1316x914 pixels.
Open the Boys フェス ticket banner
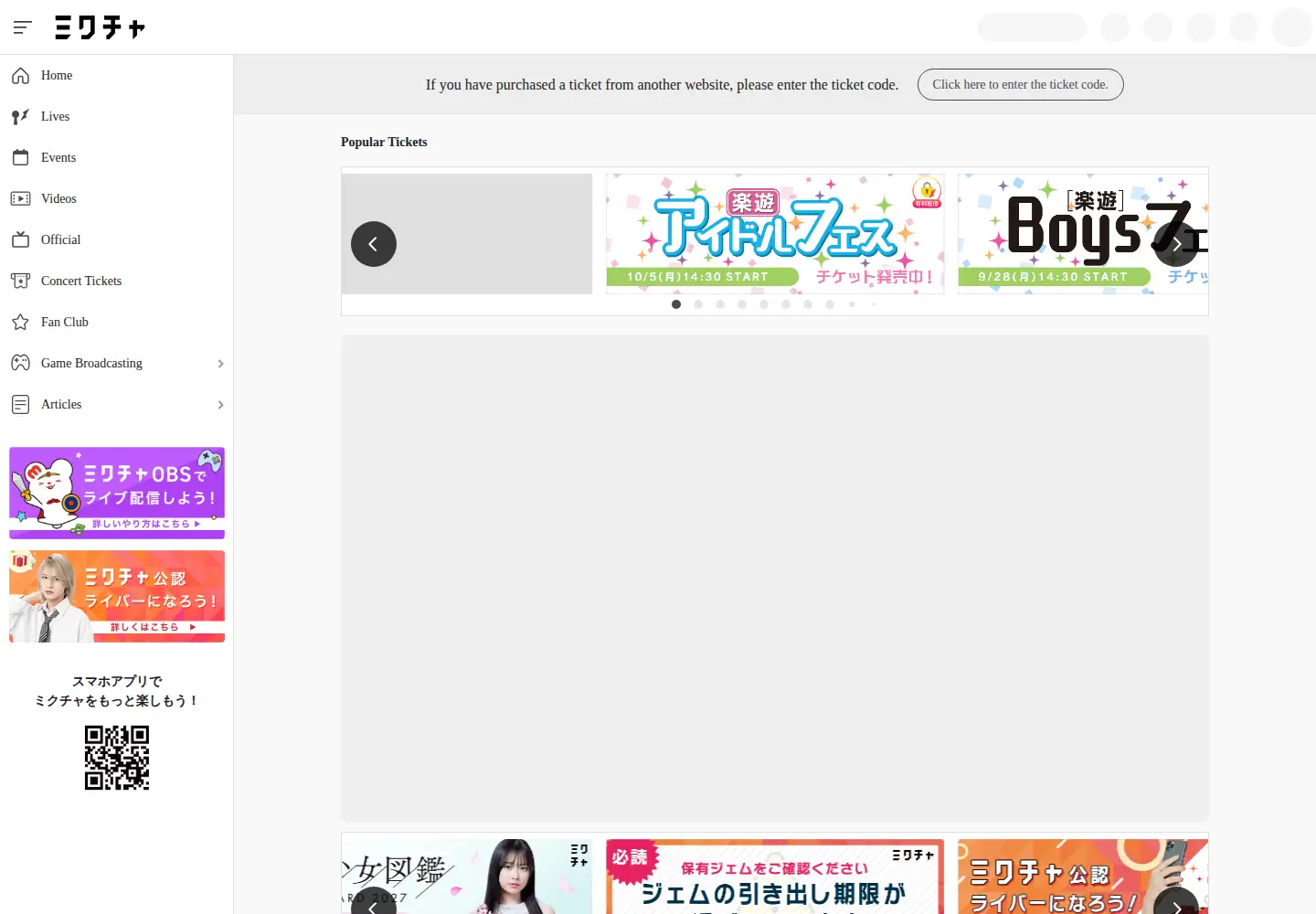(1083, 234)
